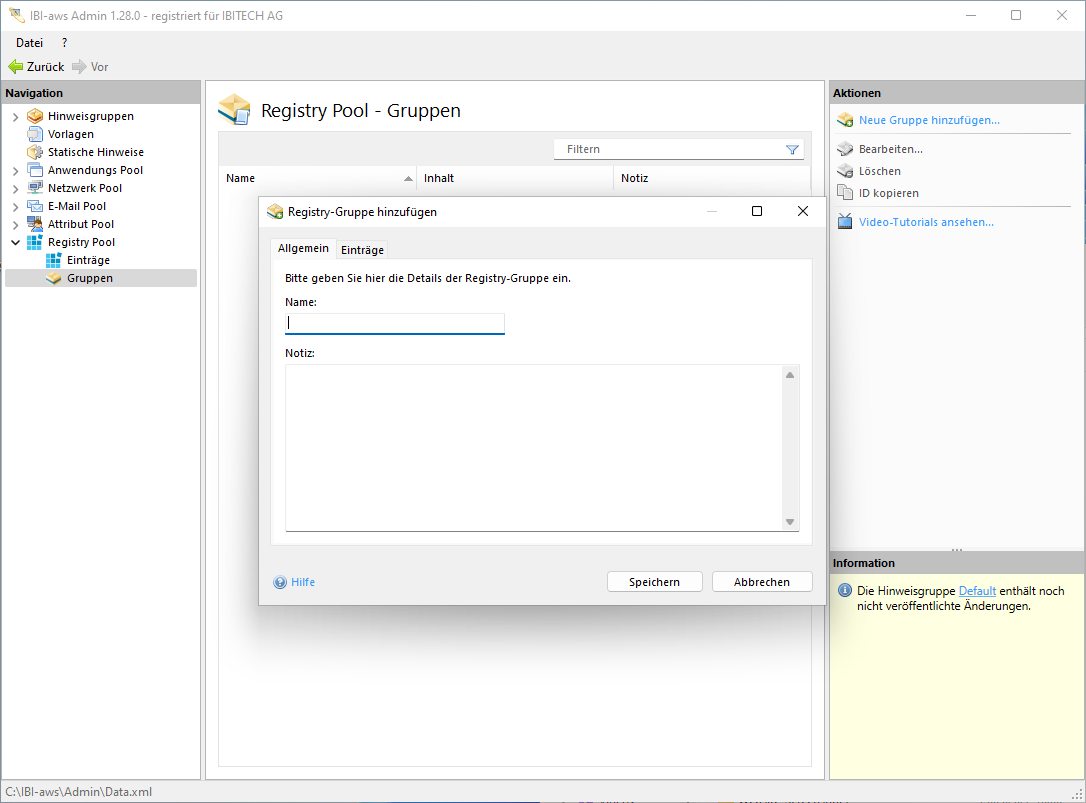Click the E-Mail Pool icon
Screen dimensions: 1086x803
(x=35, y=206)
